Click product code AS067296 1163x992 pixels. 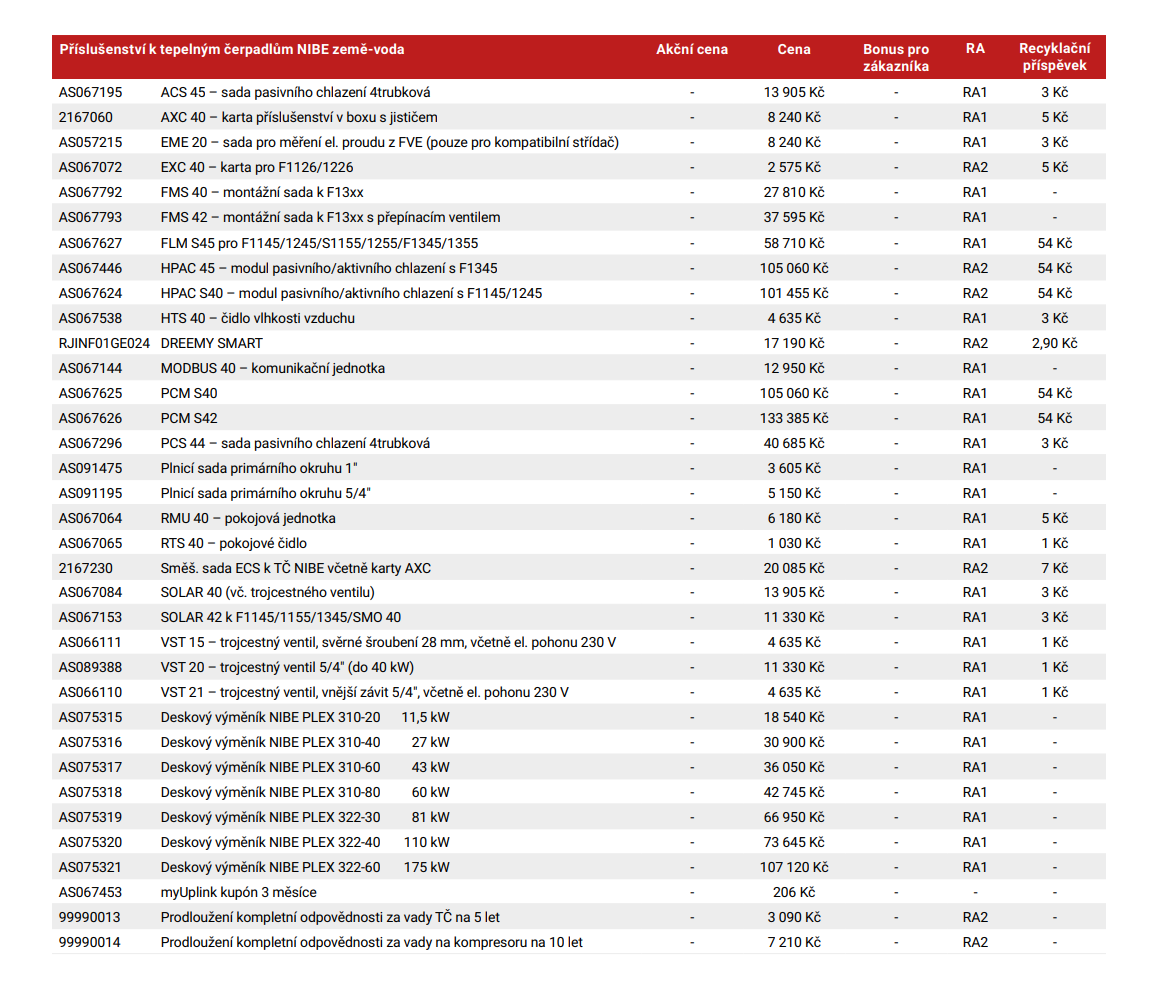click(90, 444)
